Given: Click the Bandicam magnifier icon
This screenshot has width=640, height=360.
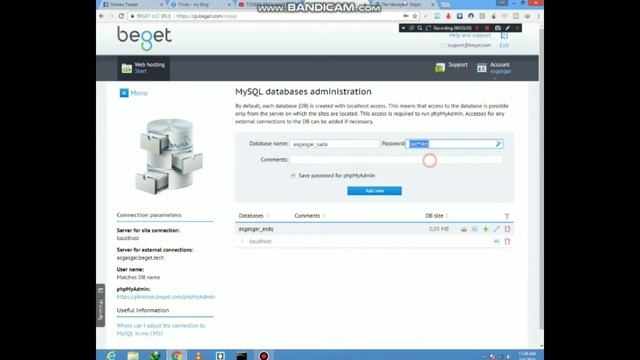Looking at the screenshot, I should (x=420, y=28).
